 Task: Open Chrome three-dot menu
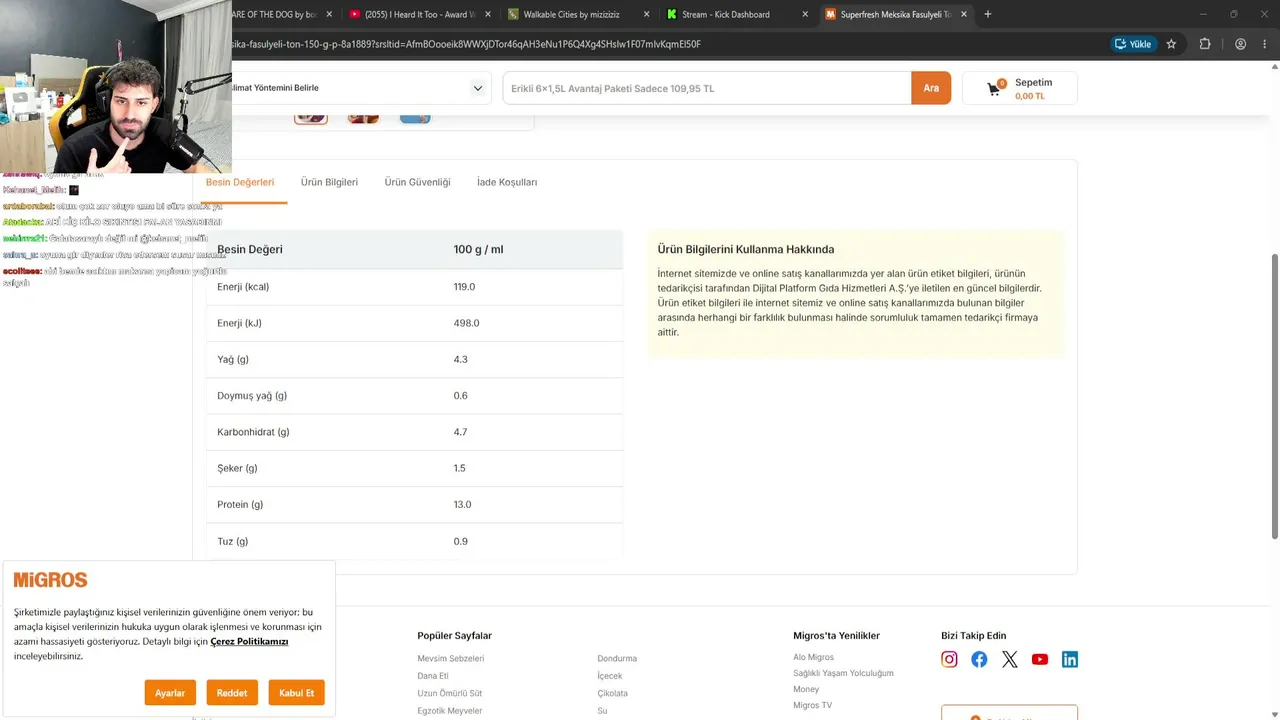coord(1264,44)
